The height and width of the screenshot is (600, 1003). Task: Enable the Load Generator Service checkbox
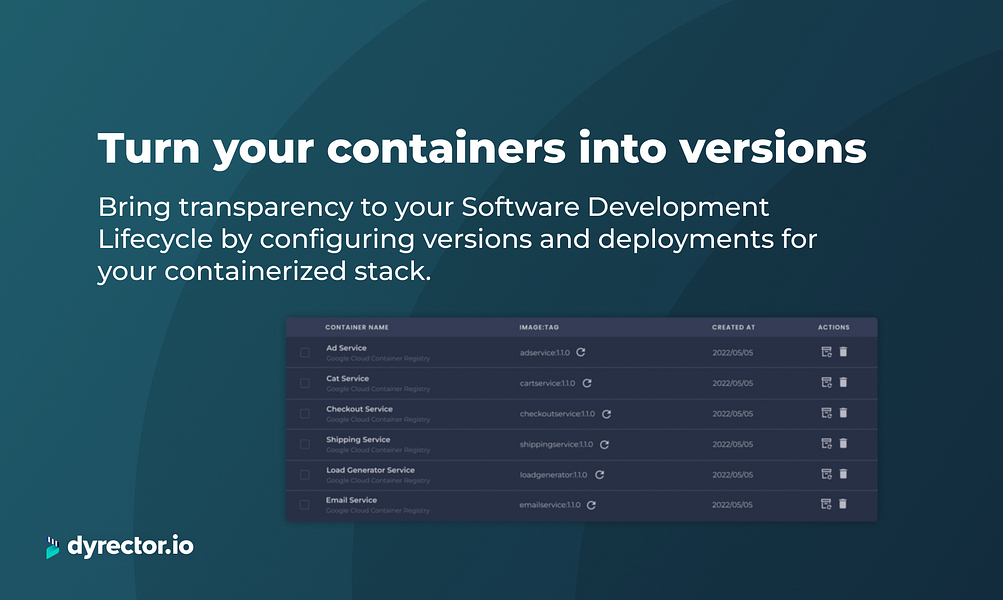tap(304, 475)
